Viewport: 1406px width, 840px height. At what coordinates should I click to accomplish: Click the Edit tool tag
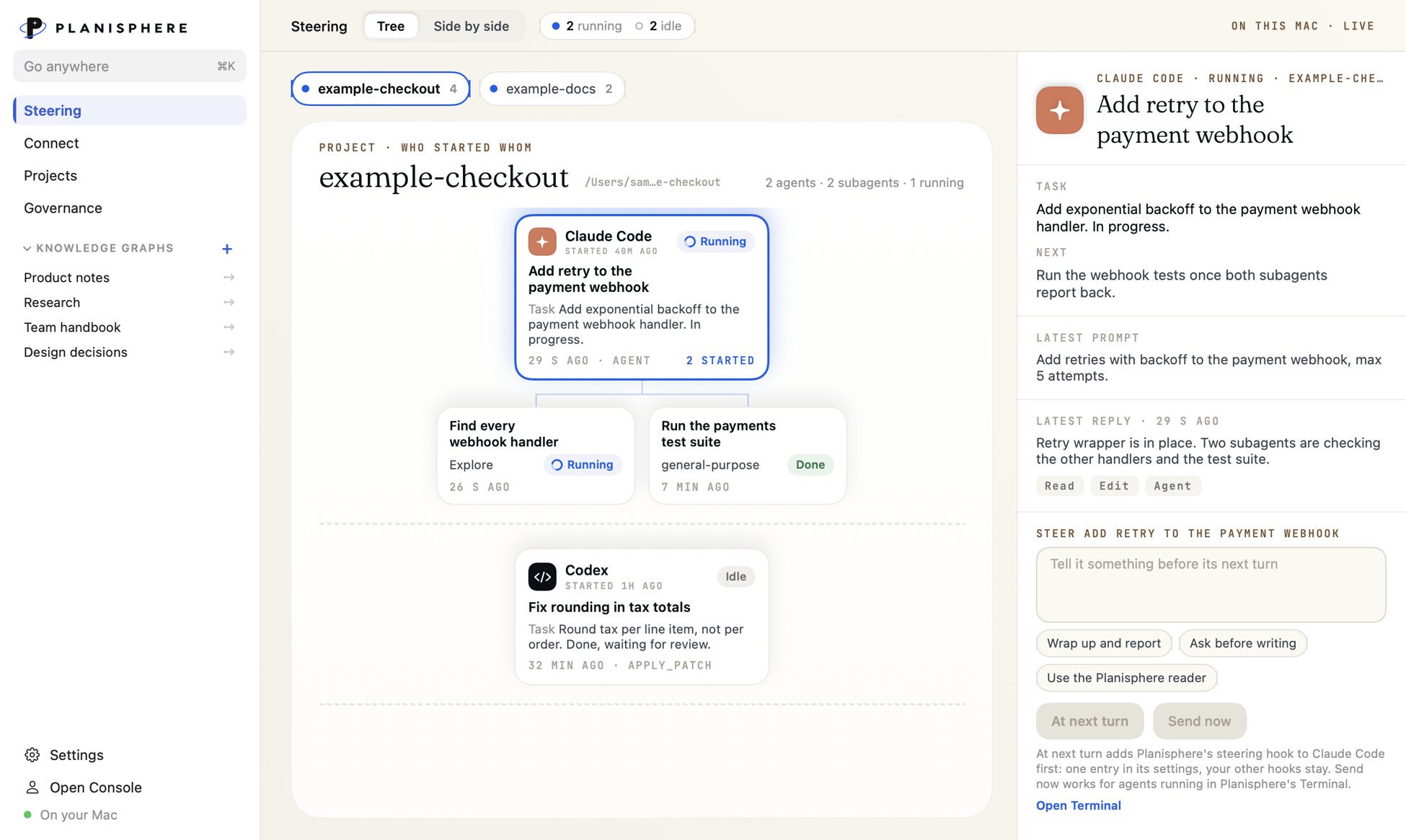pos(1114,486)
